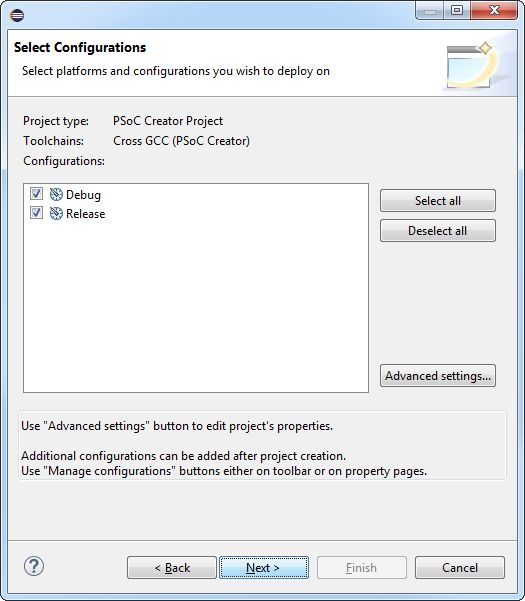This screenshot has height=601, width=525.
Task: Uncheck the Debug configuration checkbox
Action: [36, 194]
